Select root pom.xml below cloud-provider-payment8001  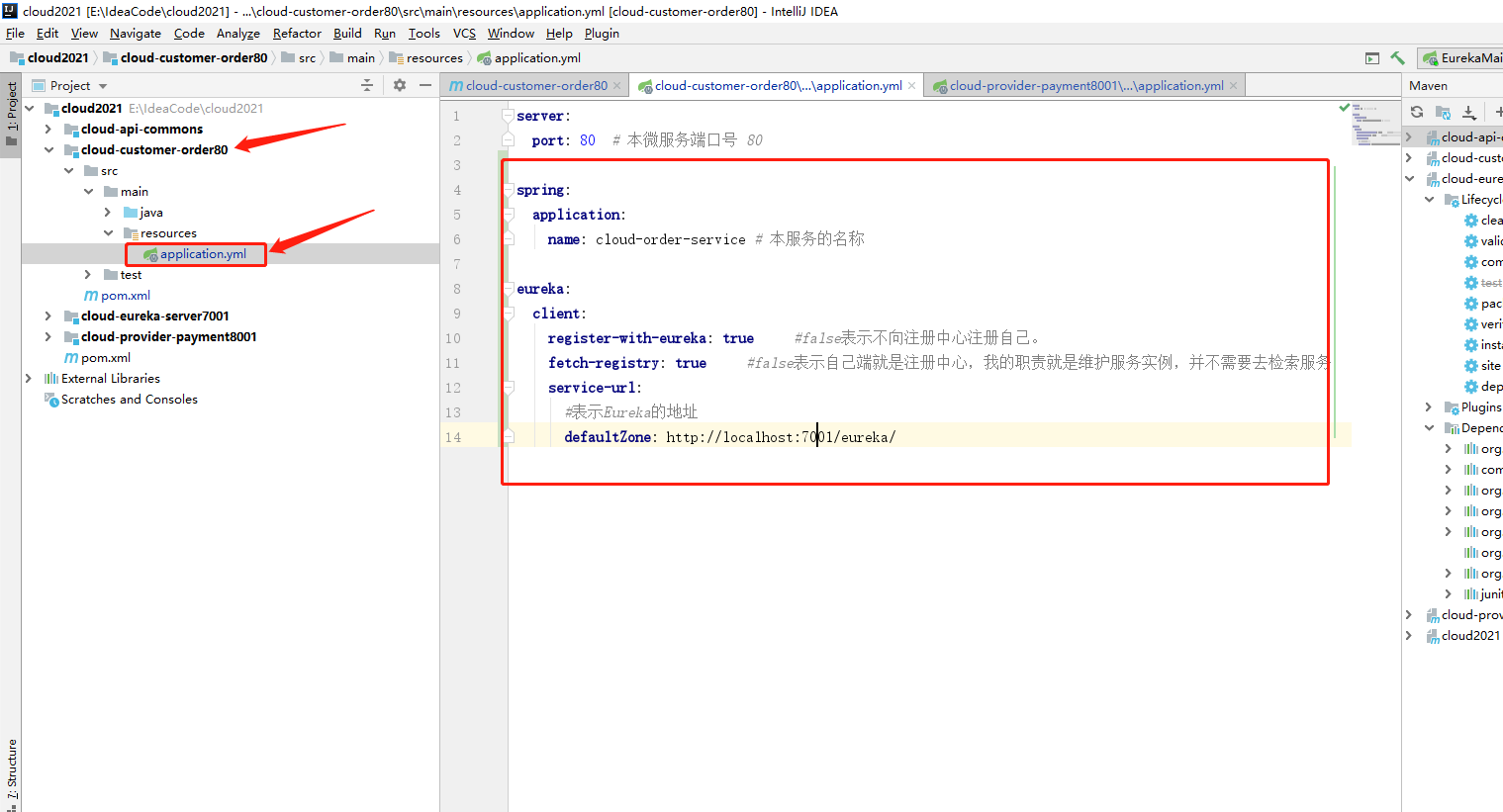[x=97, y=358]
